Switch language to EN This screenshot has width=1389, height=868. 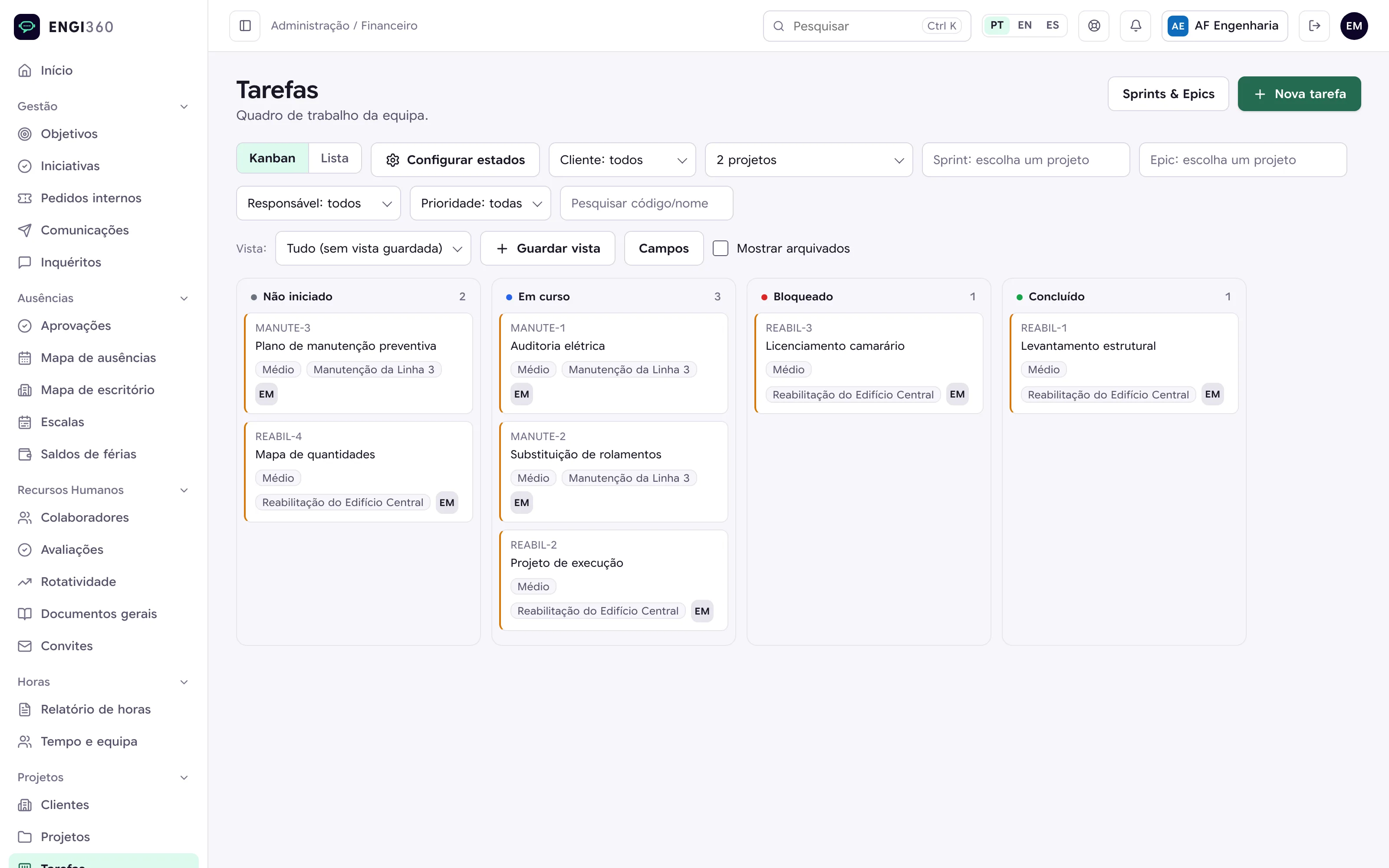(1024, 26)
